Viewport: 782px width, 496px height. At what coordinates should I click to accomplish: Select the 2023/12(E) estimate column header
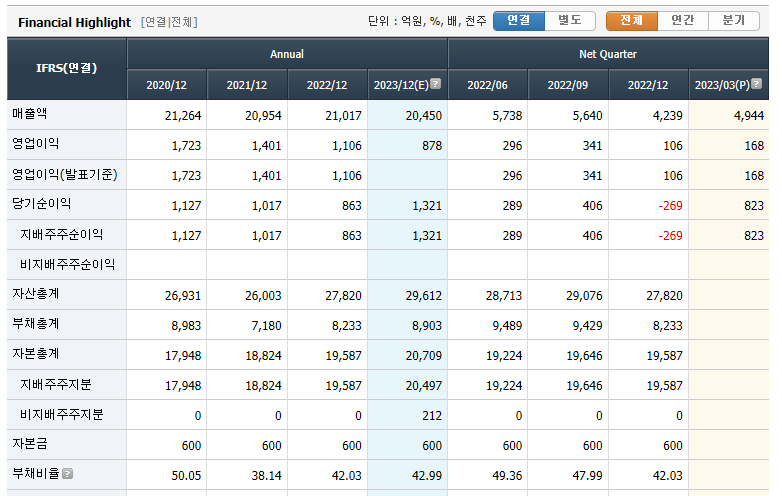point(407,85)
